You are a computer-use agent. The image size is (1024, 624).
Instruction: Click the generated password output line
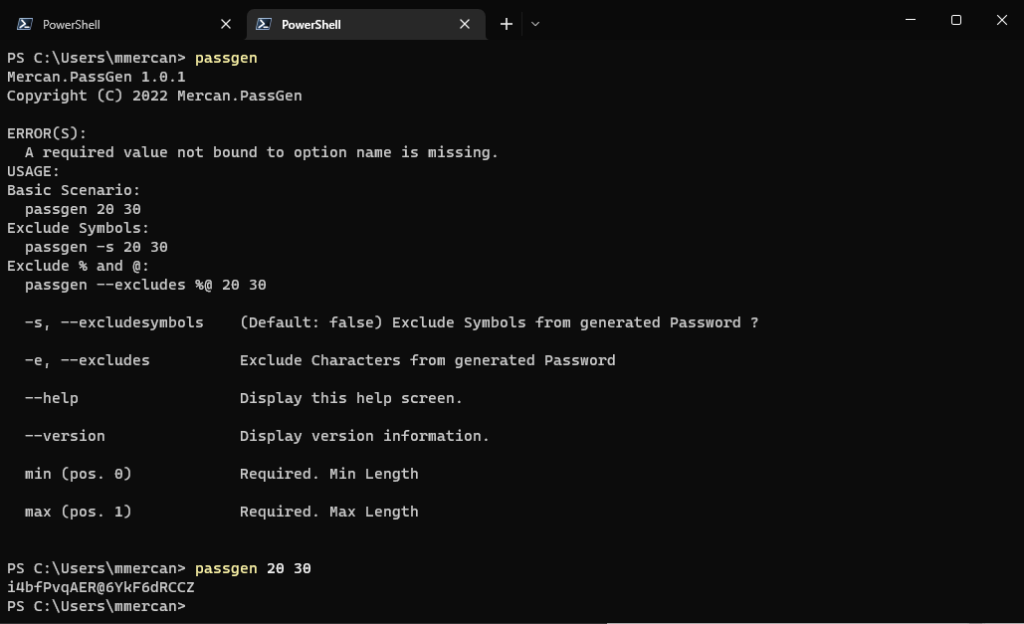click(x=101, y=587)
